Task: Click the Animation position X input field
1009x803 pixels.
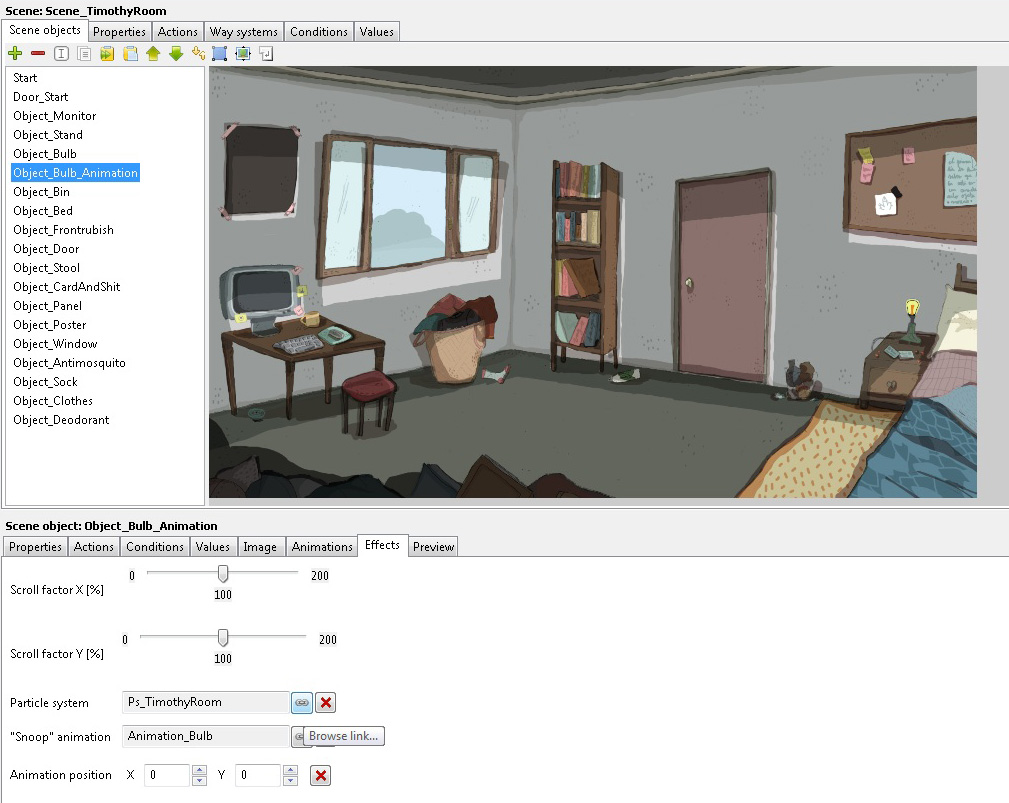Action: [x=168, y=775]
